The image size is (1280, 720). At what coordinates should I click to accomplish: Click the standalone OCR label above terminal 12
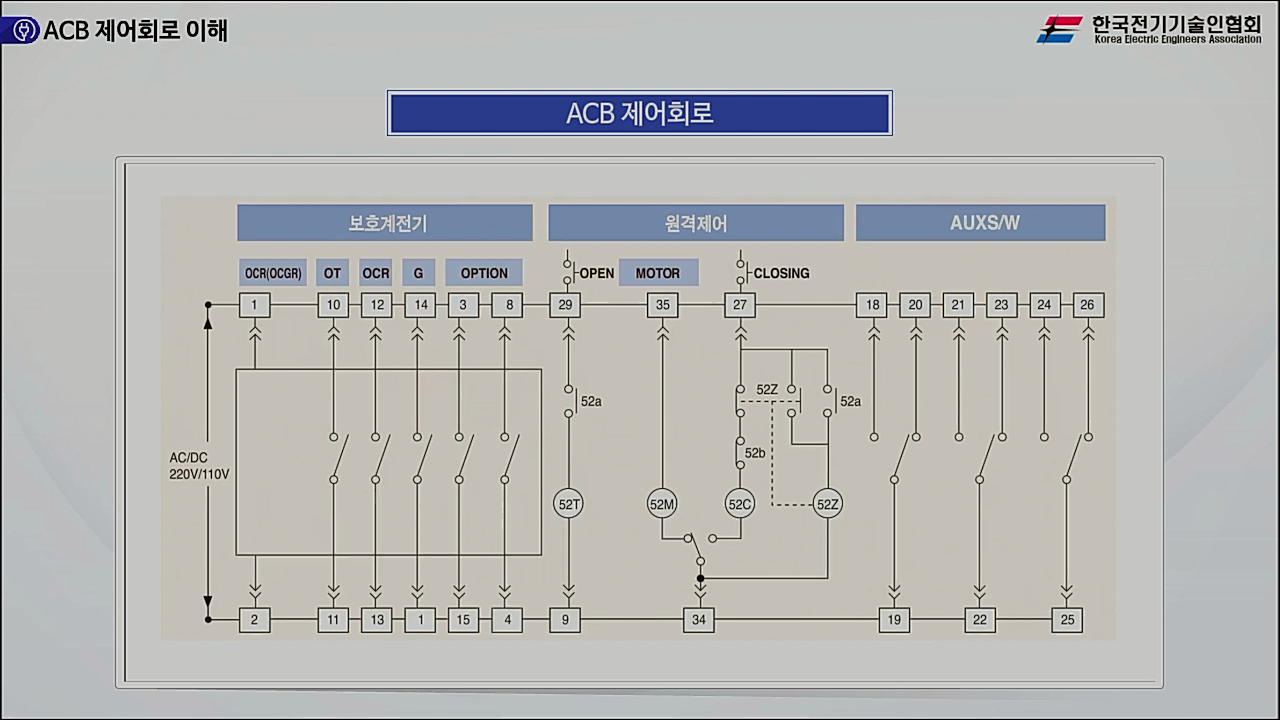376,273
